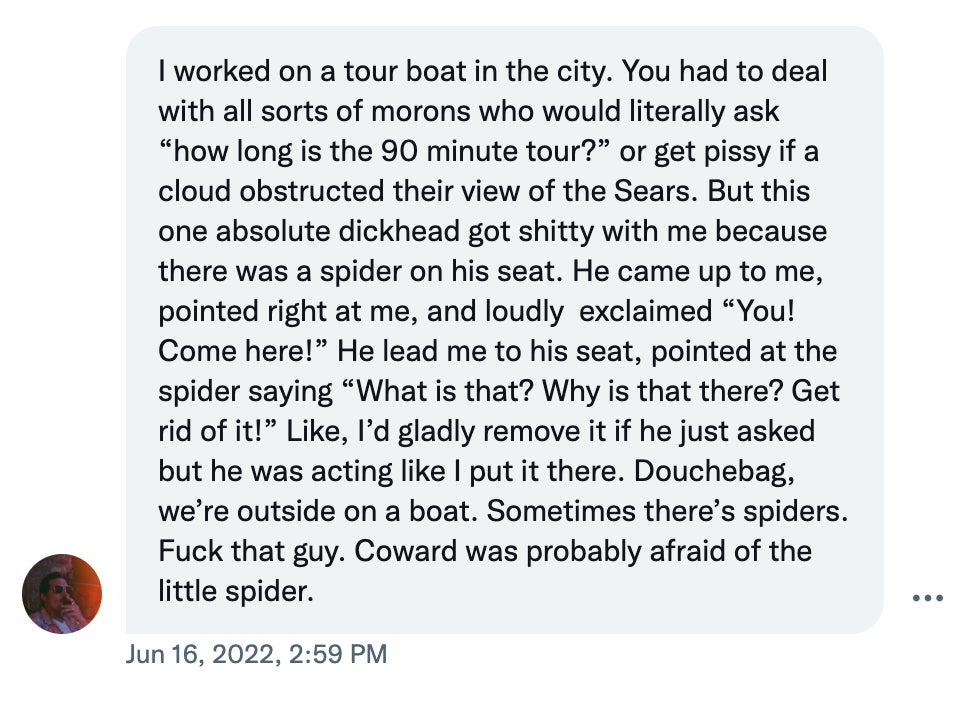Click the final words "little spider."
Image resolution: width=968 pixels, height=706 pixels.
pyautogui.click(x=236, y=592)
